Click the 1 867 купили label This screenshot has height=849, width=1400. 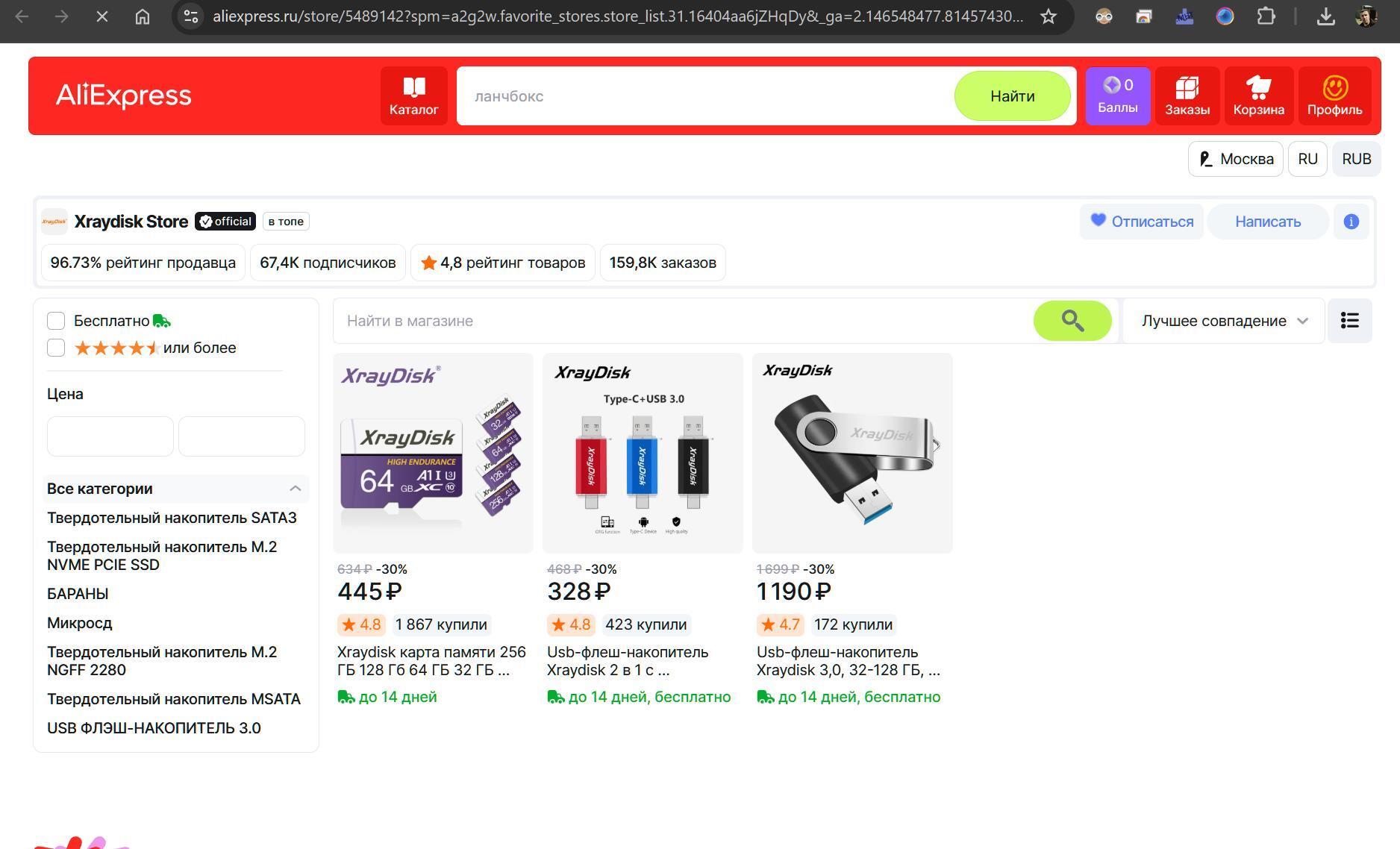coord(441,624)
